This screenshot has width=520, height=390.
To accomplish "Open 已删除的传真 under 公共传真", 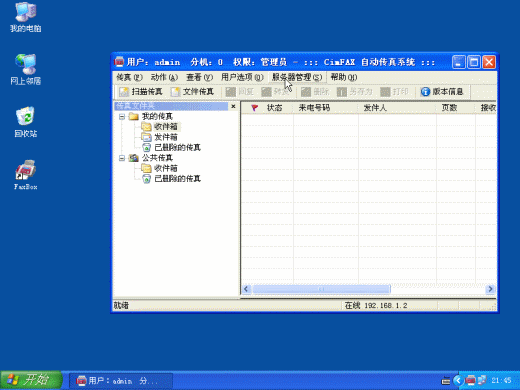I will [177, 179].
